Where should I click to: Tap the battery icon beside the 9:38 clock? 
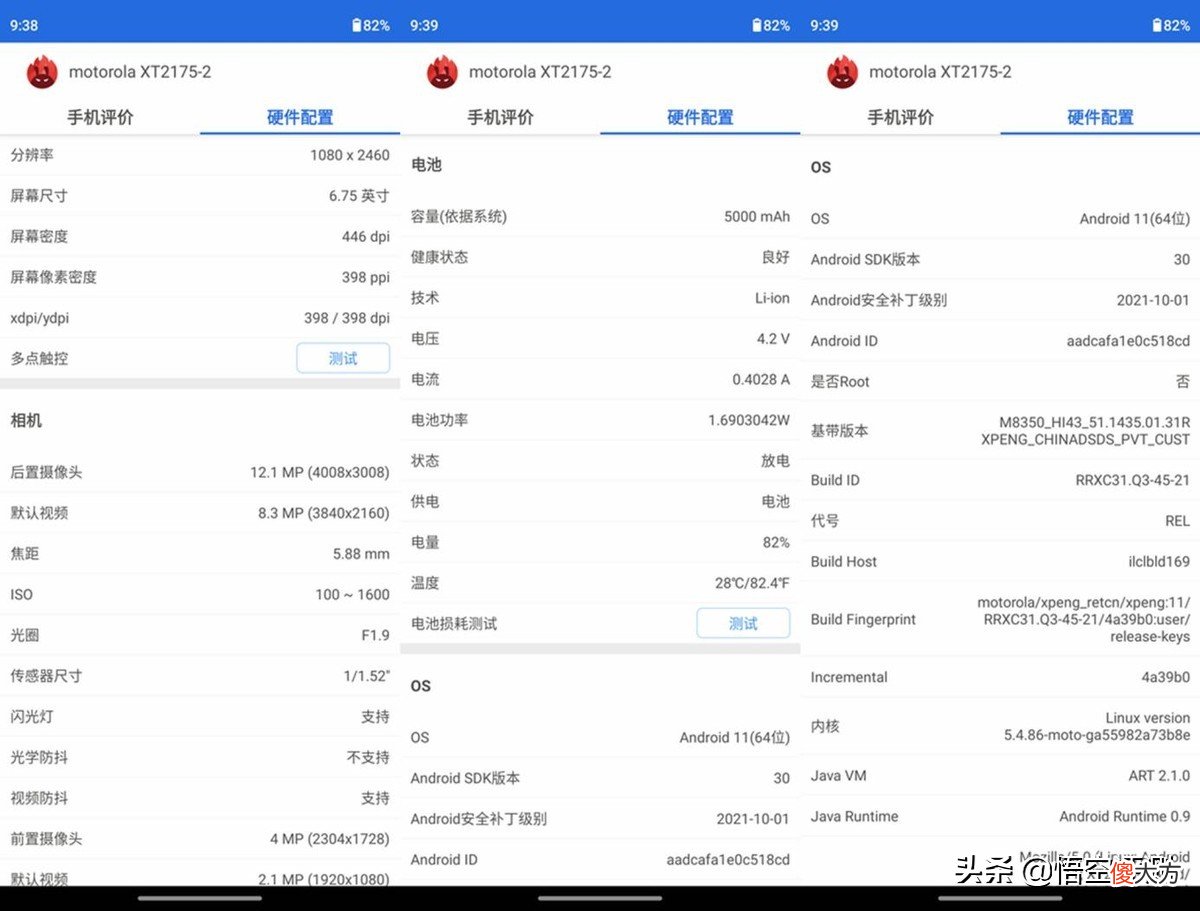[x=356, y=25]
